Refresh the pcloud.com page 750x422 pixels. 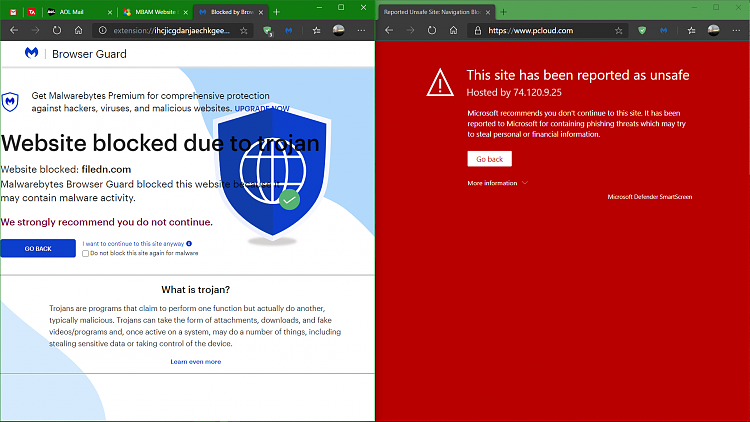click(x=432, y=31)
